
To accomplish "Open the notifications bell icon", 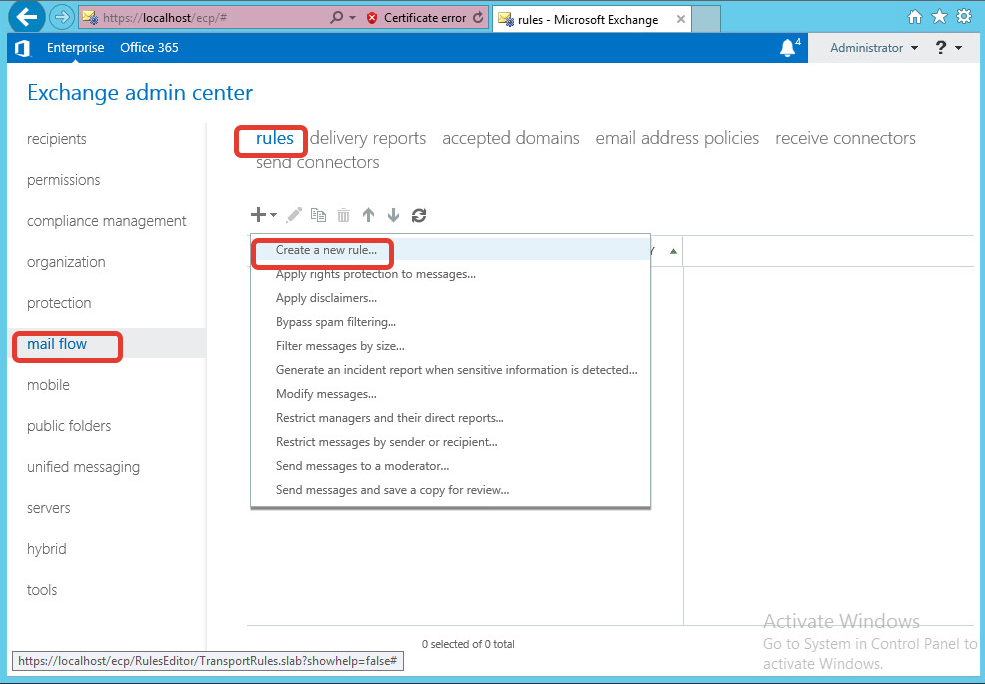I will pyautogui.click(x=787, y=48).
